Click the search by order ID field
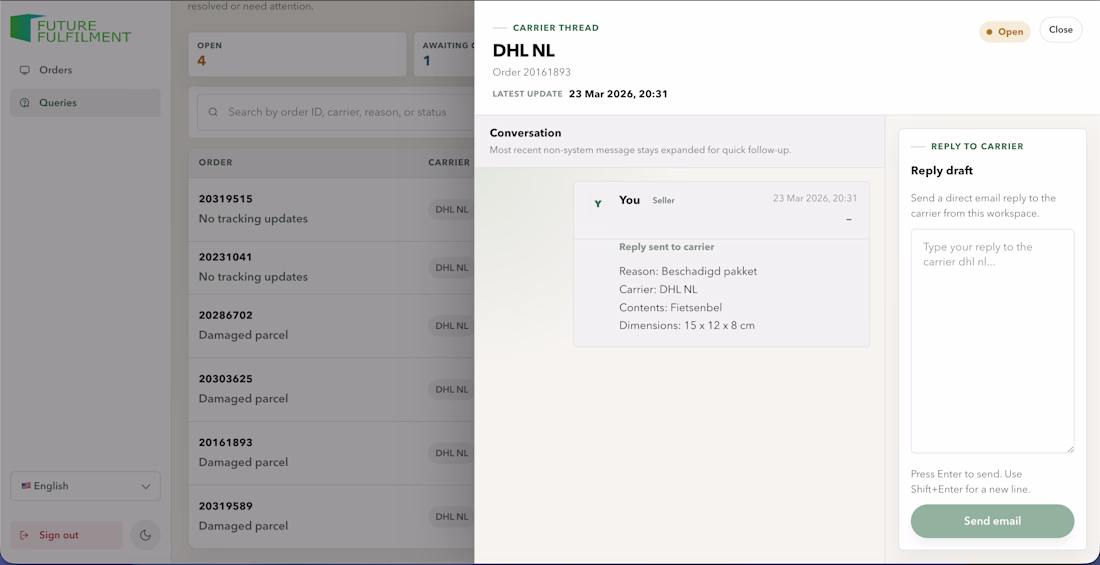1100x565 pixels. (335, 112)
